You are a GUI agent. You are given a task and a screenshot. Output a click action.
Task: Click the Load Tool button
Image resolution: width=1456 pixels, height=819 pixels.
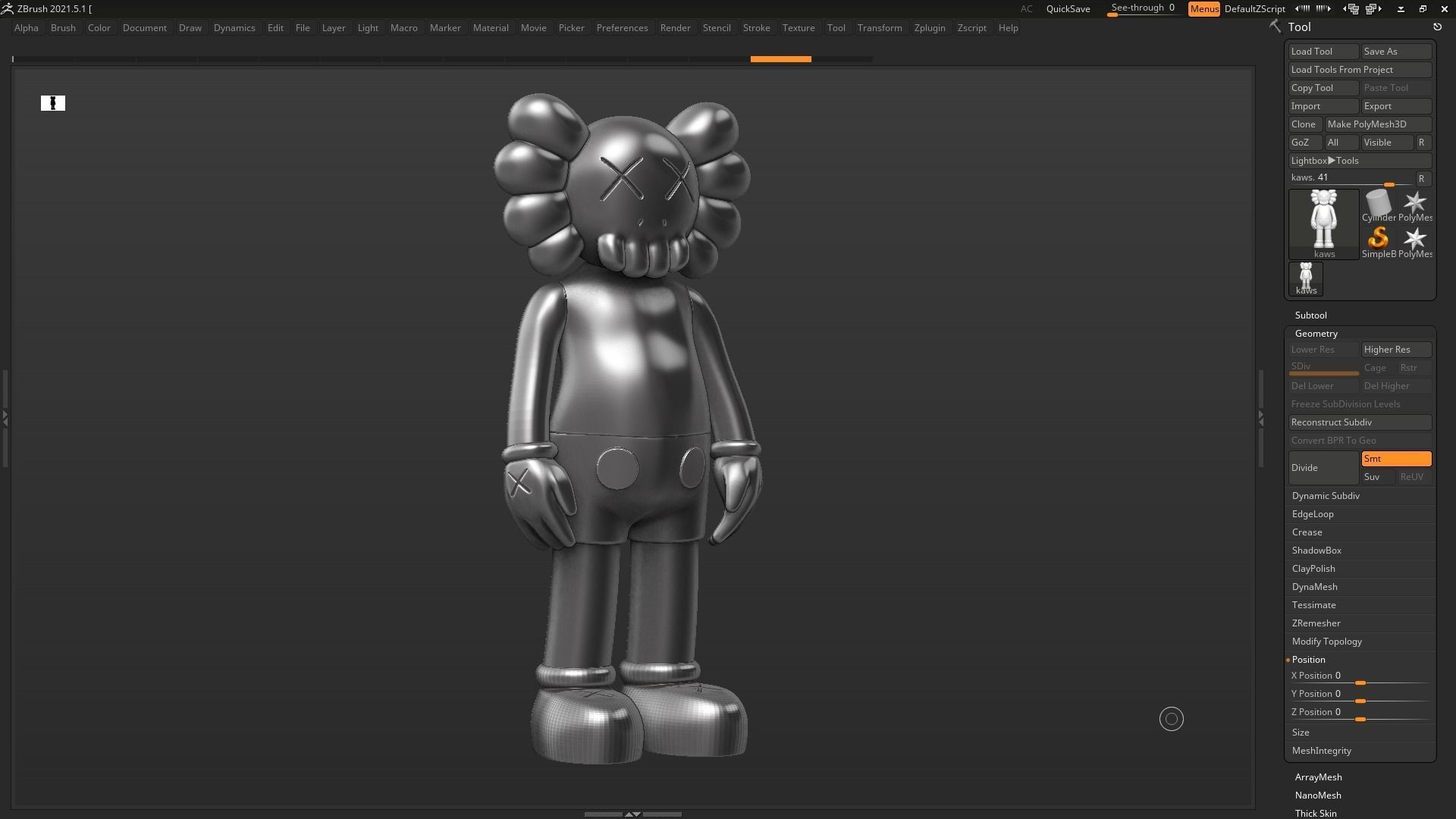(x=1323, y=52)
